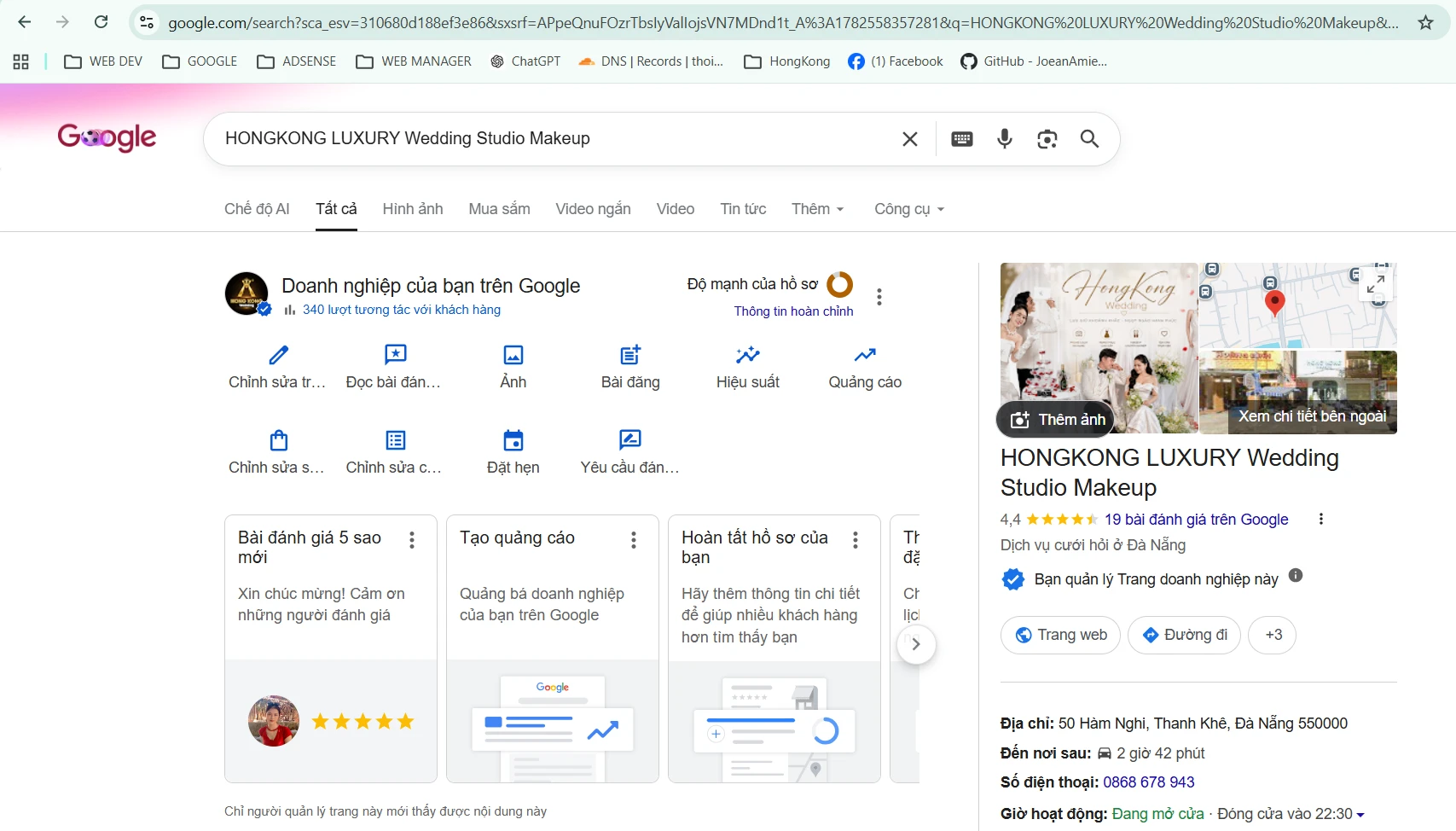Screen dimensions: 1456x831
Task: Call phone number 0868 678 943
Action: pyautogui.click(x=1148, y=782)
